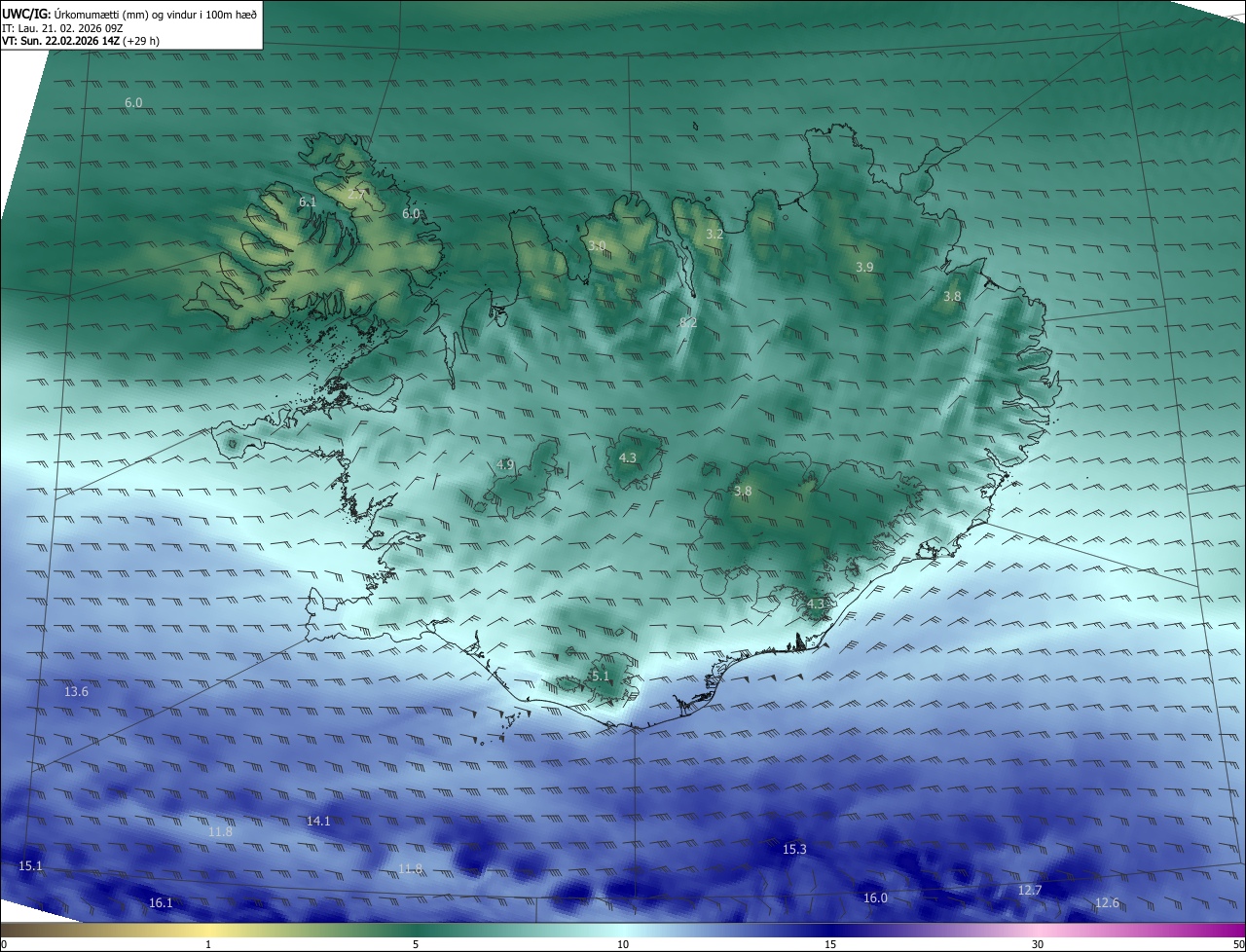Click the colorbar tick labeled 1
The image size is (1246, 952).
point(208,944)
